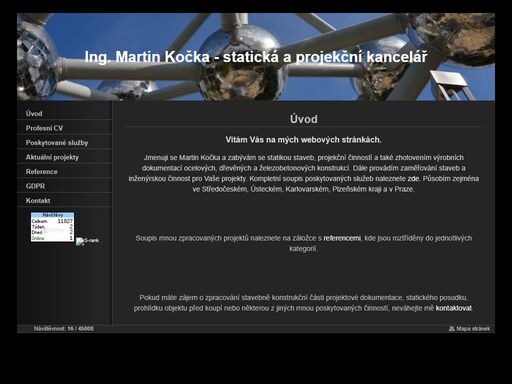Open Profesní CV page
The image size is (512, 384).
tap(64, 128)
